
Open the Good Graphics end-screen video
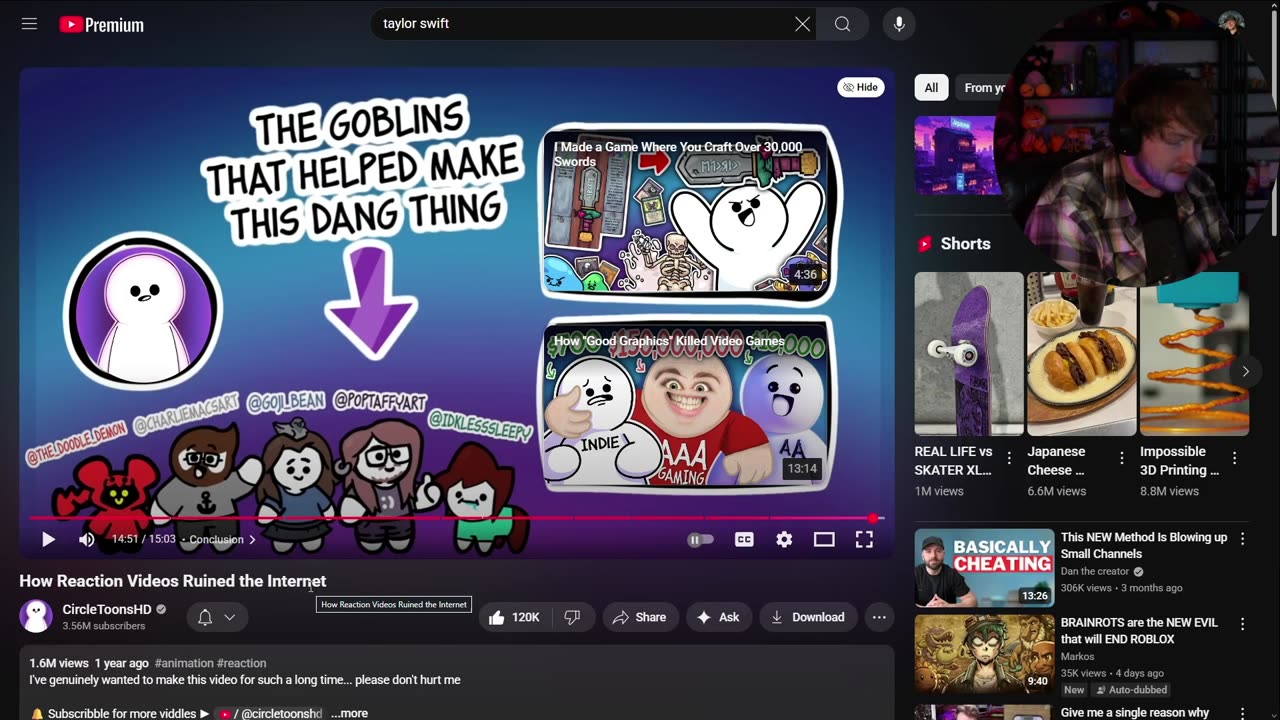[687, 406]
